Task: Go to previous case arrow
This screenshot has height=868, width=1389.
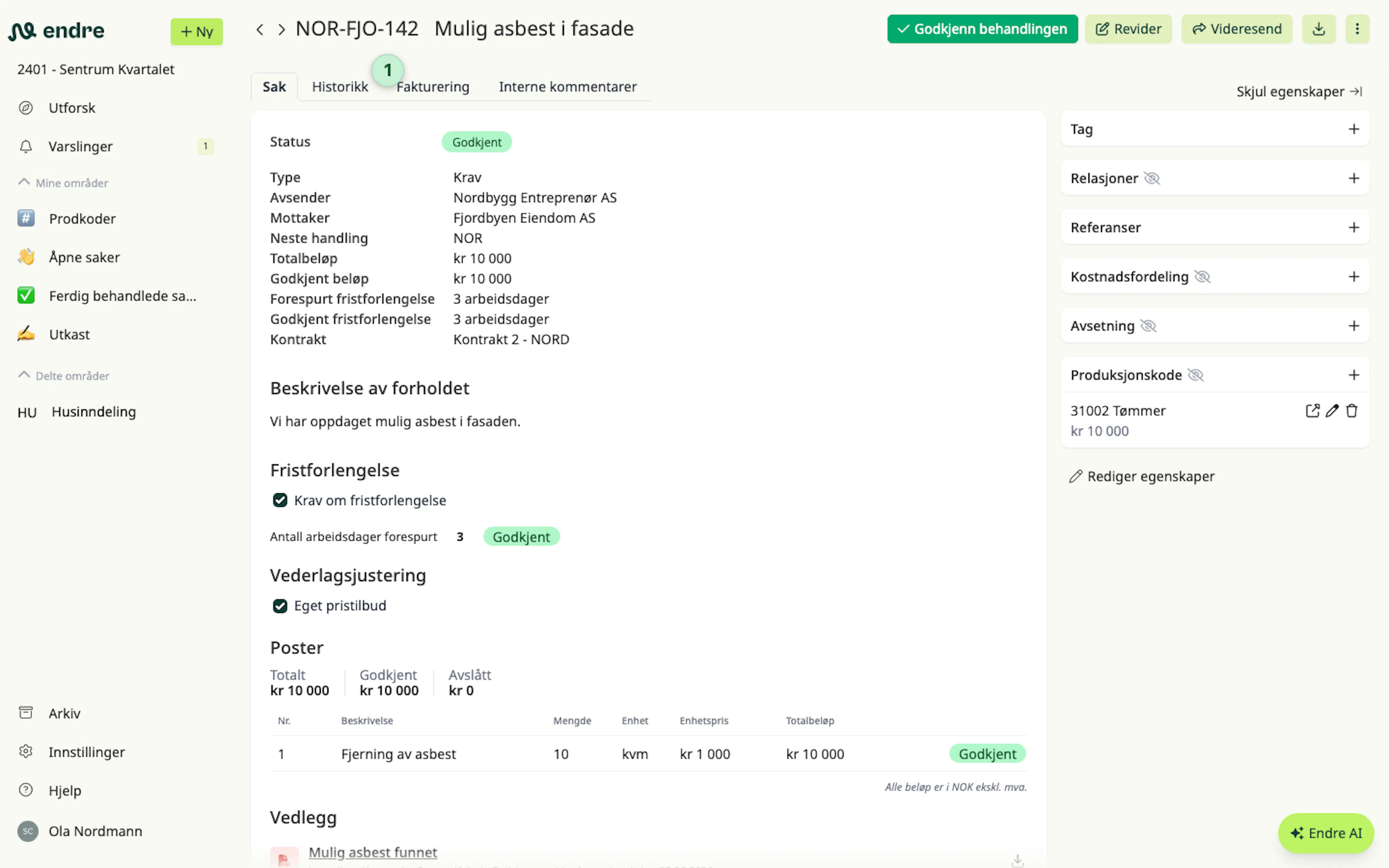Action: 260,29
